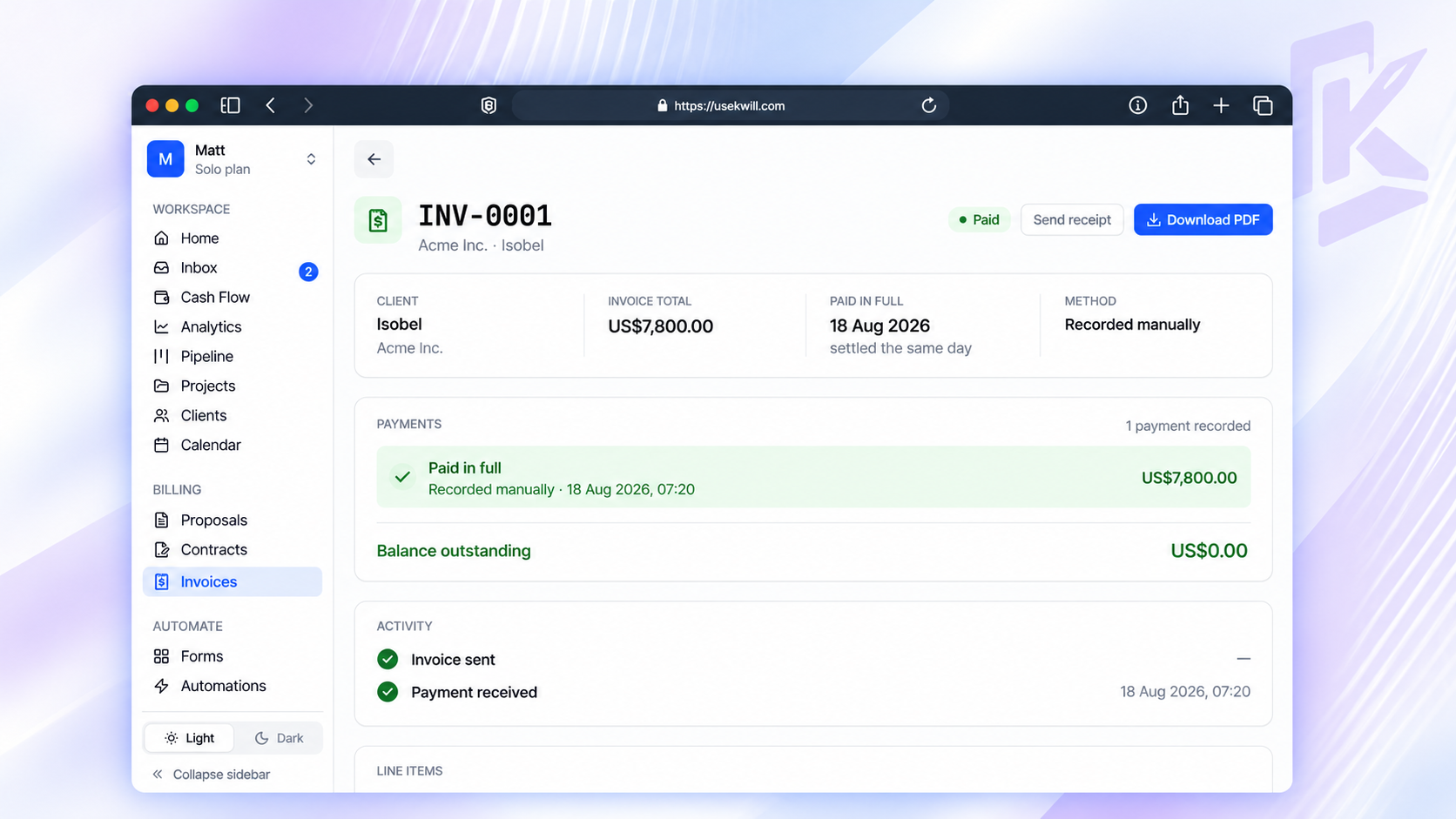Click the Balance outstanding US$0.00 amount
Screen dimensions: 1456x819
coord(1209,551)
